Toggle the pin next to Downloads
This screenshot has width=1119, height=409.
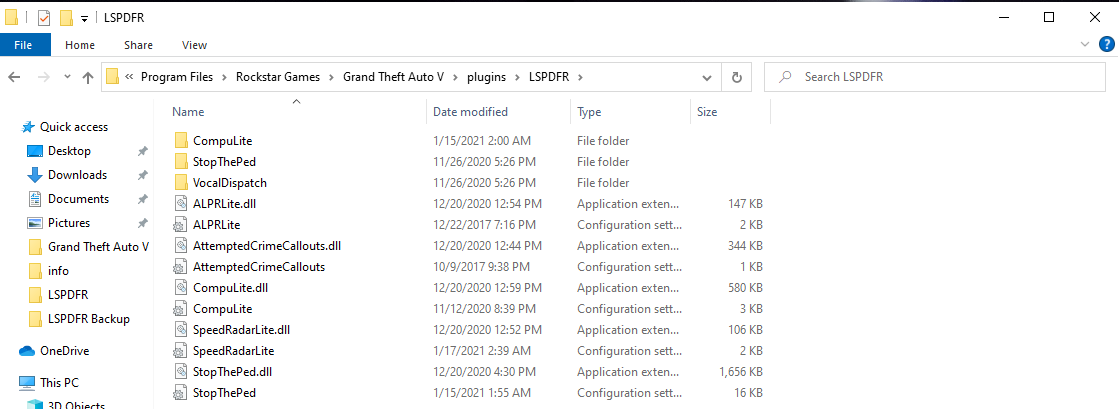[x=142, y=175]
